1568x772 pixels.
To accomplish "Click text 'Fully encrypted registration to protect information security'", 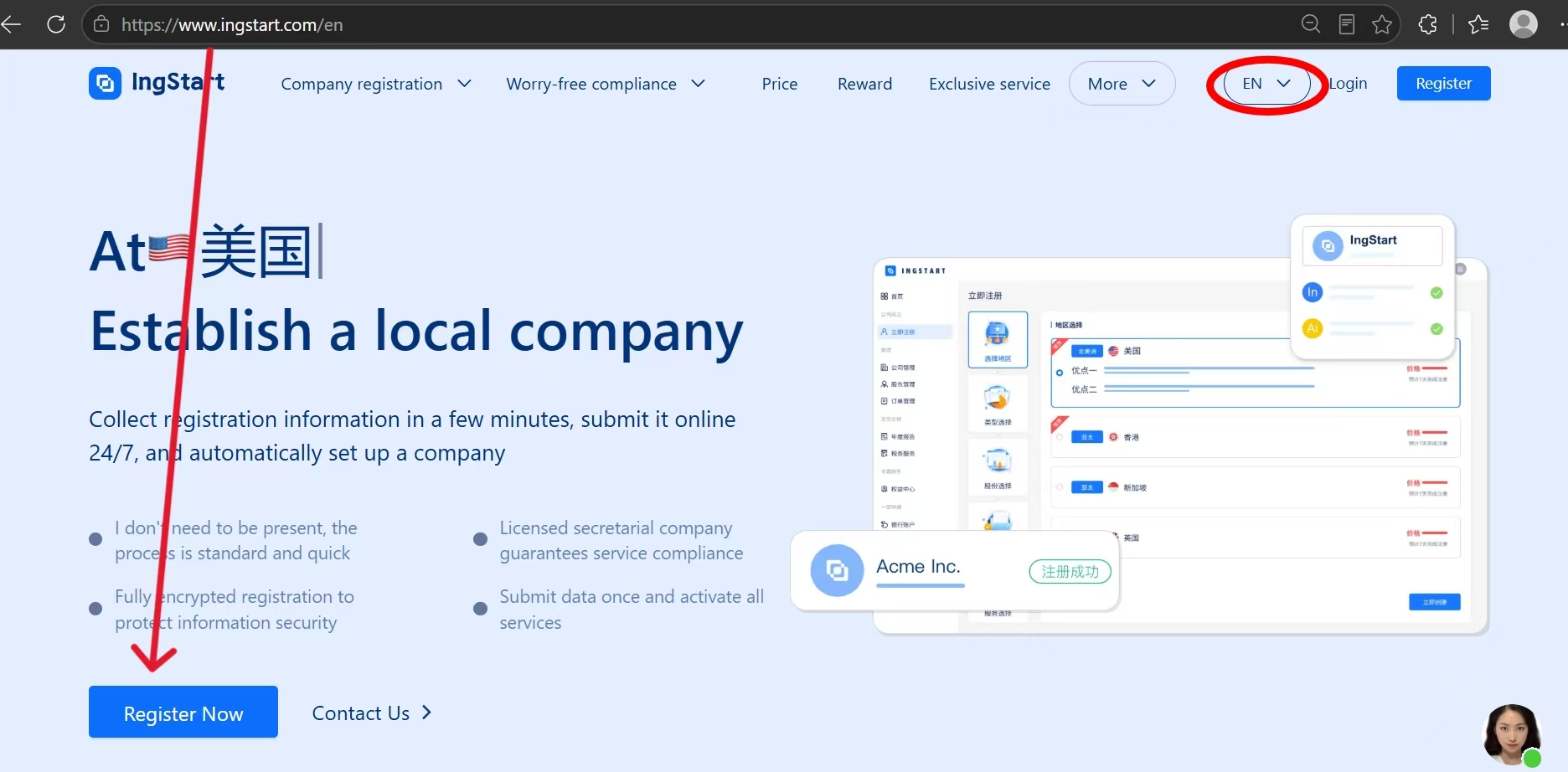I will pyautogui.click(x=235, y=610).
